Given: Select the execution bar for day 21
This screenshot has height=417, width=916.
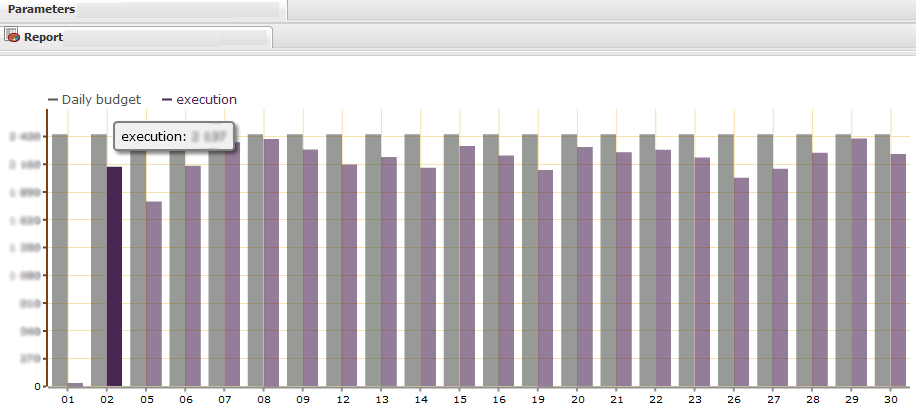Looking at the screenshot, I should [624, 269].
